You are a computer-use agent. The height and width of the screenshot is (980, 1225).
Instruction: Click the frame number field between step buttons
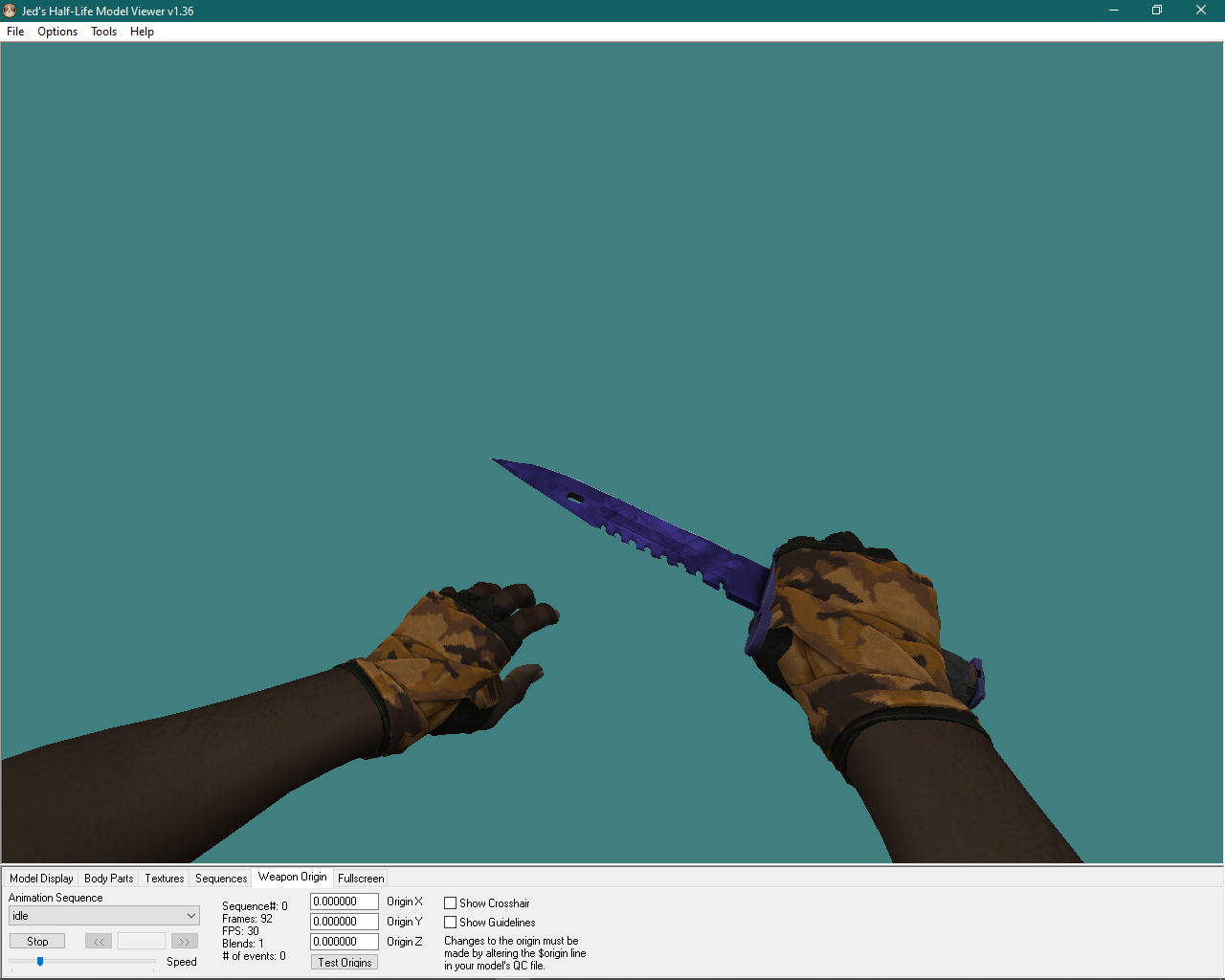point(142,942)
